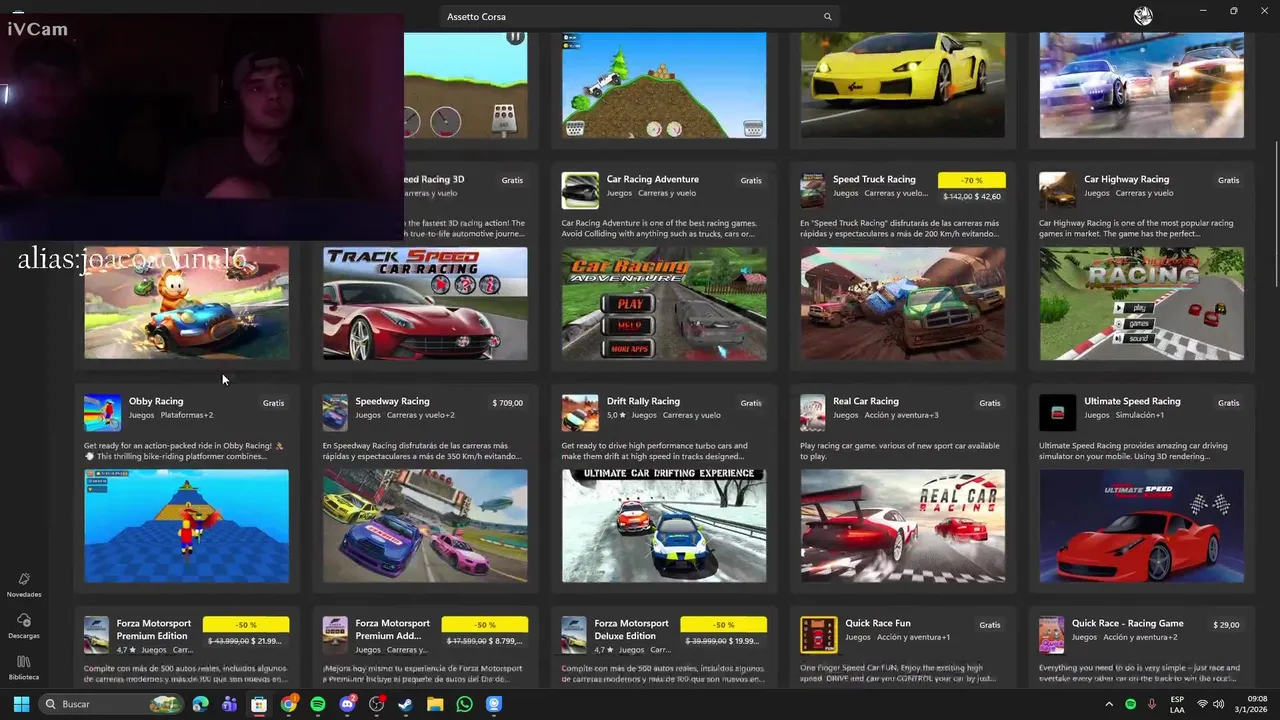Viewport: 1280px width, 720px height.
Task: Click the Speed Truck Racing app icon
Action: (x=813, y=190)
